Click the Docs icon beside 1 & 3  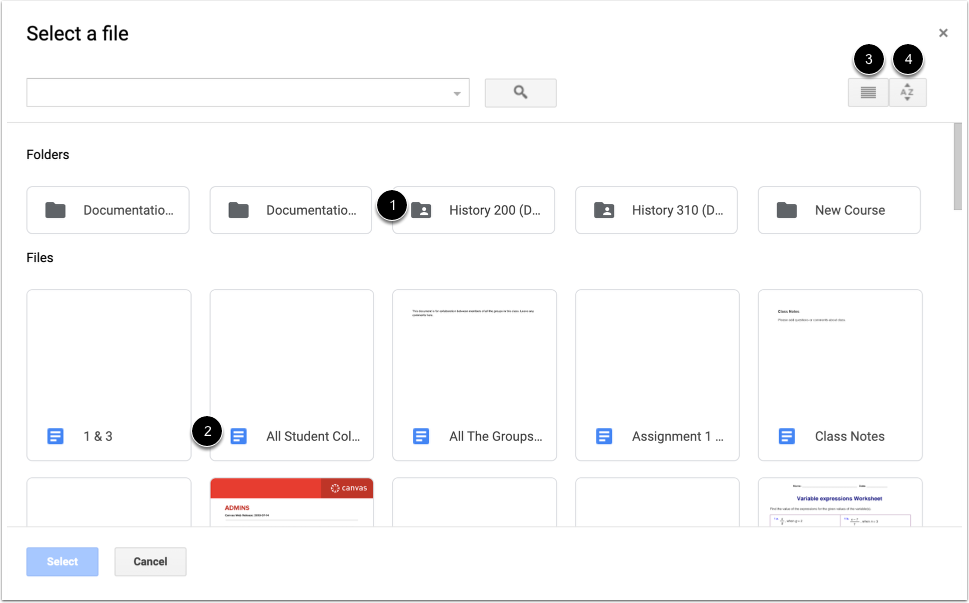[54, 436]
